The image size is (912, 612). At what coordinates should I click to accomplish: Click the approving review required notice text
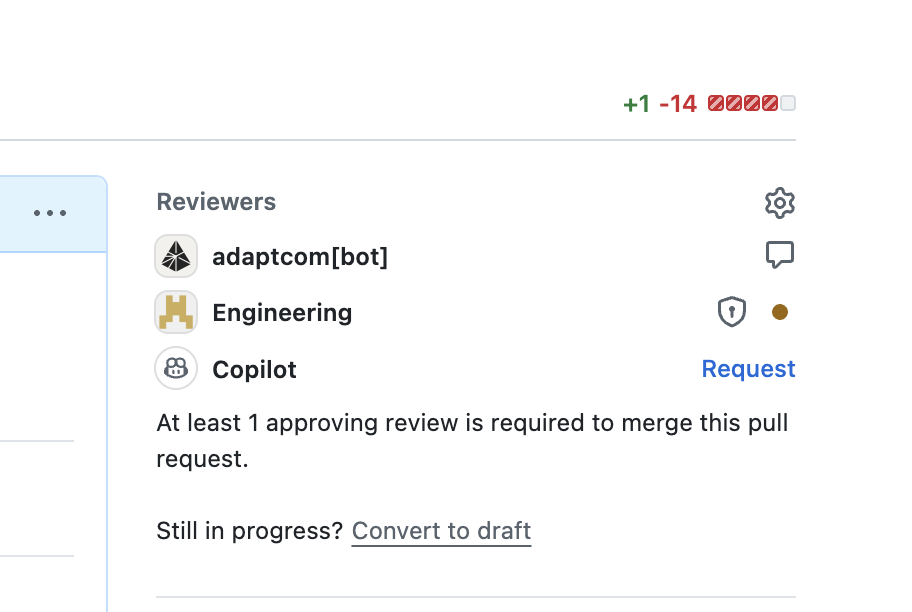tap(472, 441)
